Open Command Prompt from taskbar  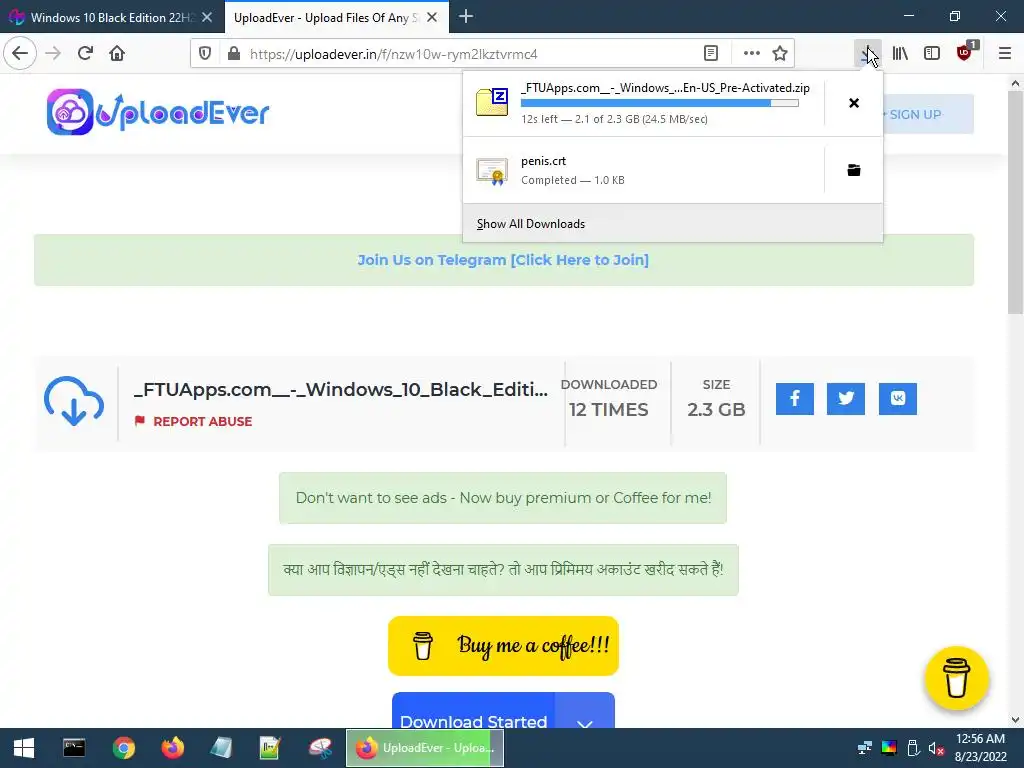click(x=74, y=748)
